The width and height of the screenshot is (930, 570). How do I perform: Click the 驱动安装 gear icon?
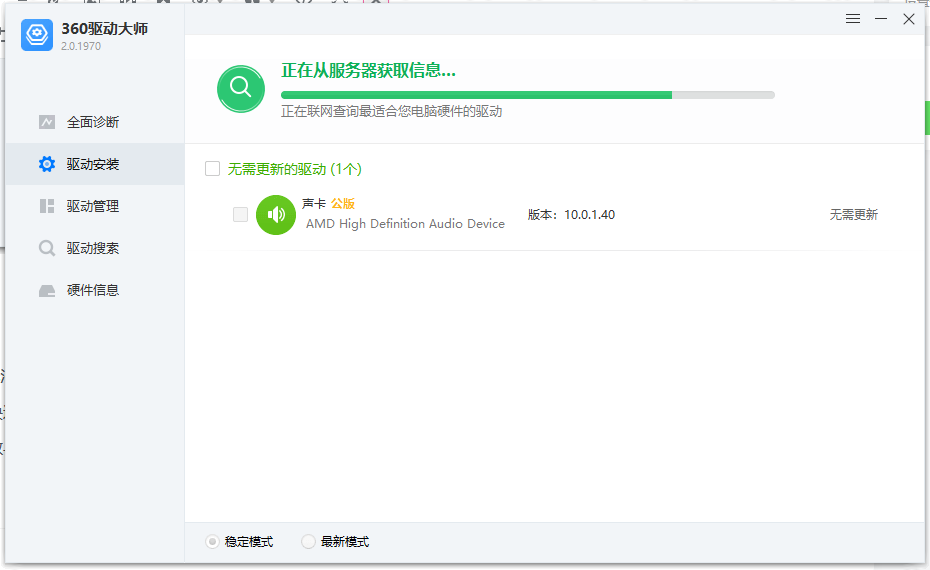(47, 164)
